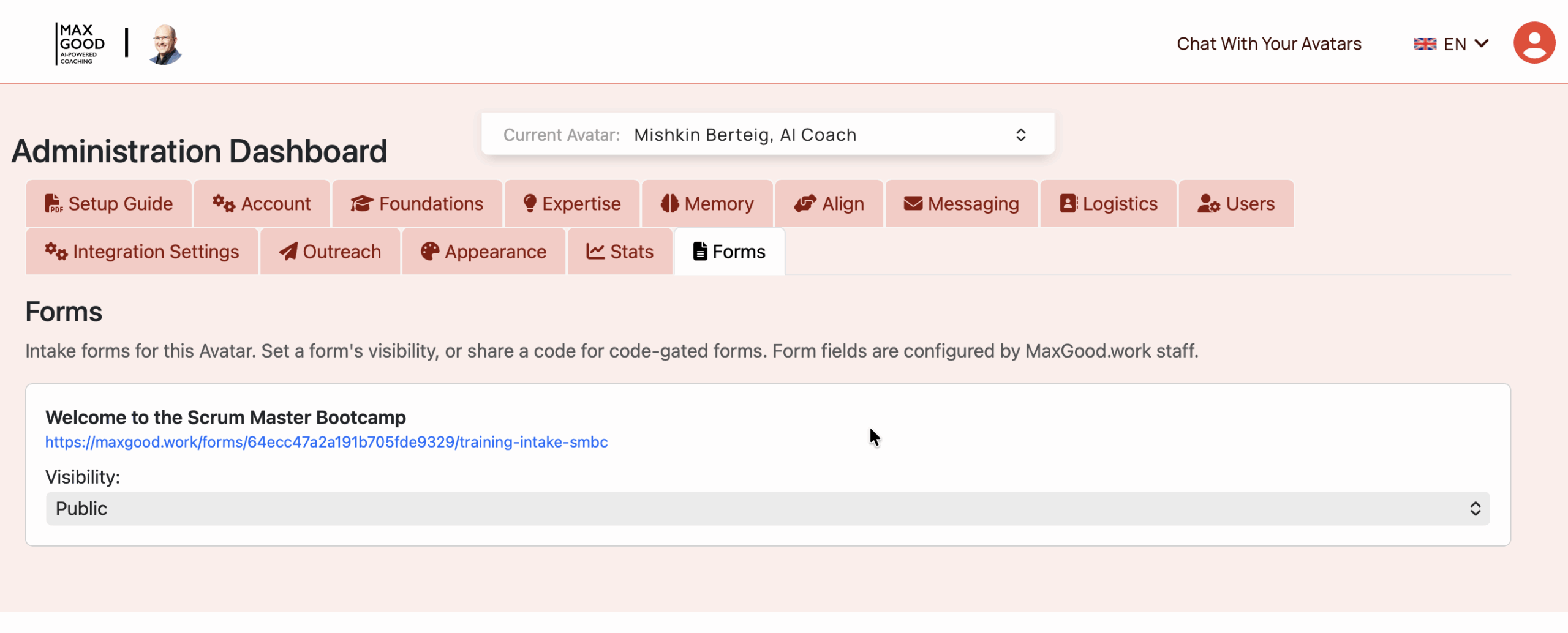Click the Expertise lightbulb icon
This screenshot has height=633, width=1568.
coord(530,203)
